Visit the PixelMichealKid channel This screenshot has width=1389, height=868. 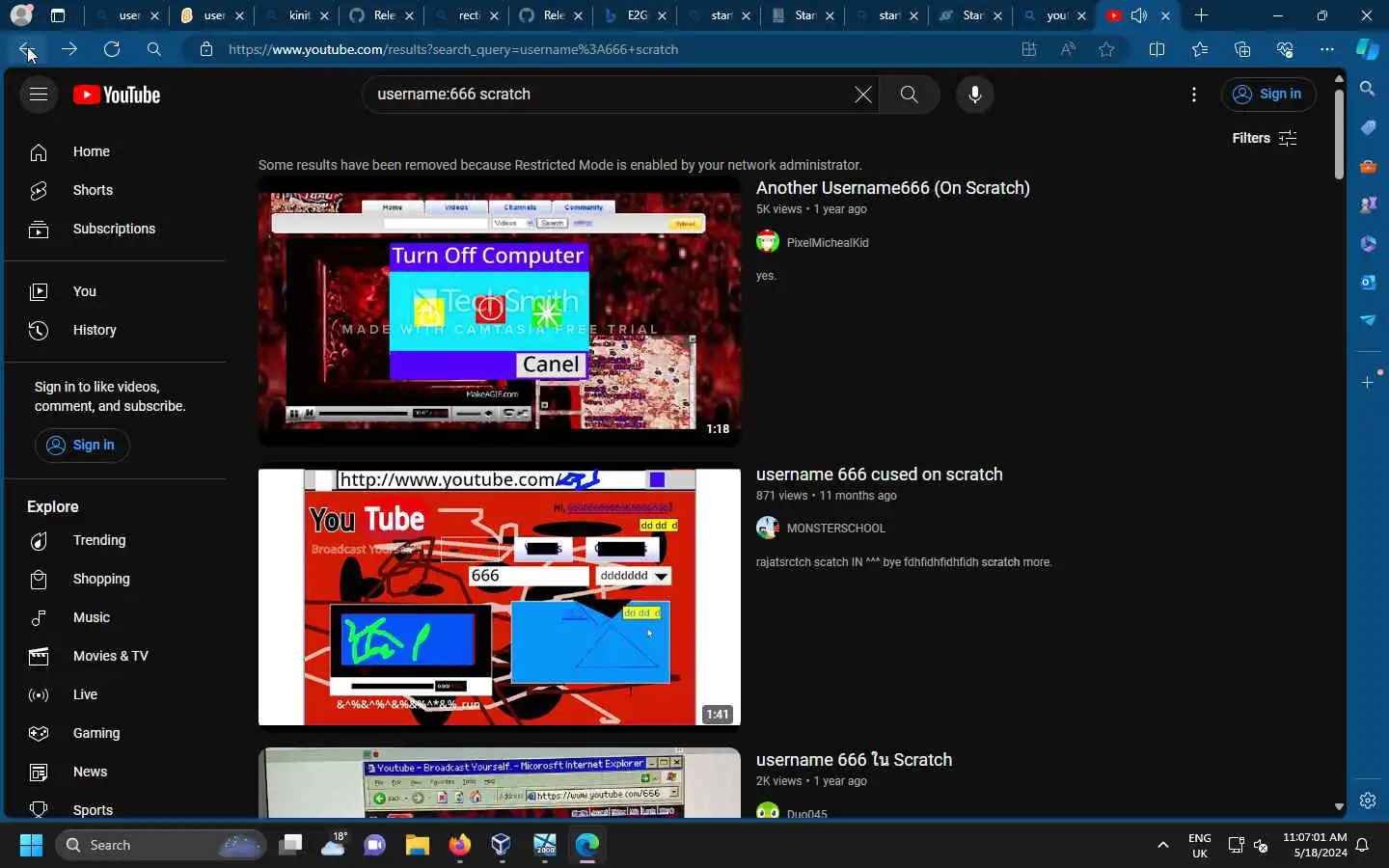tap(828, 243)
